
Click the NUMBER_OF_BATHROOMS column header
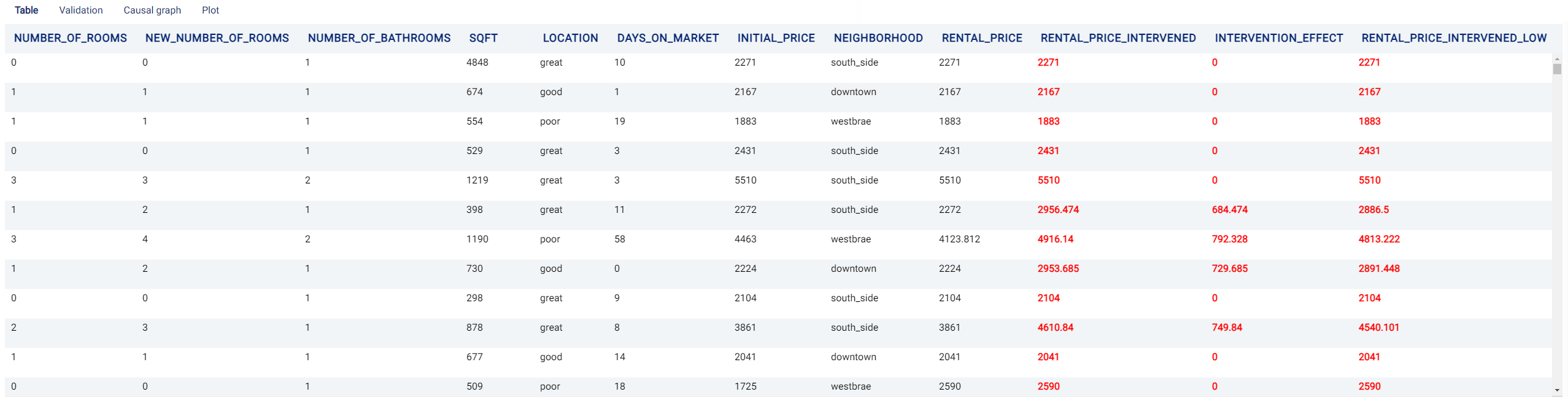[x=379, y=38]
